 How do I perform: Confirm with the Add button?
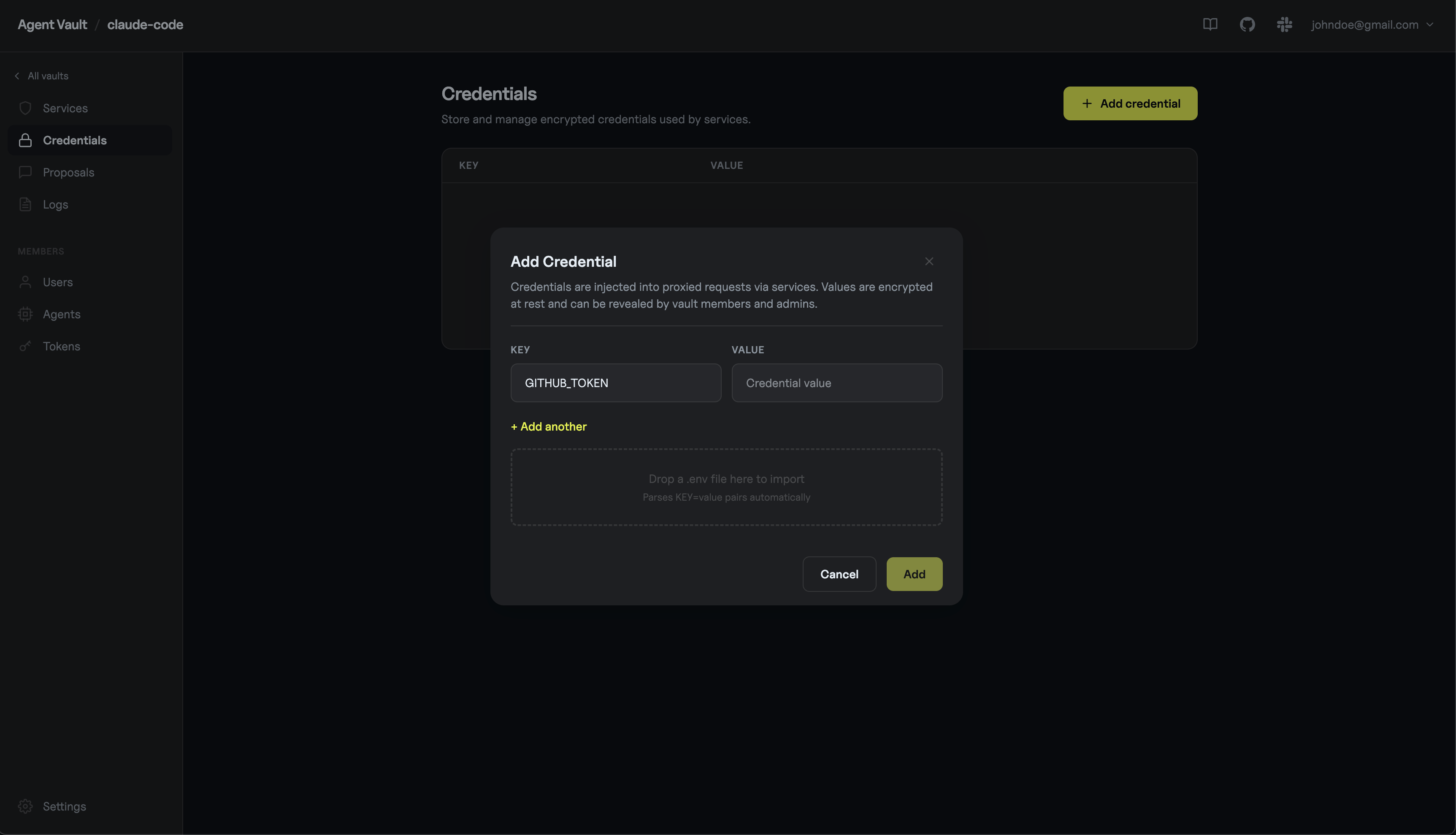pos(914,574)
